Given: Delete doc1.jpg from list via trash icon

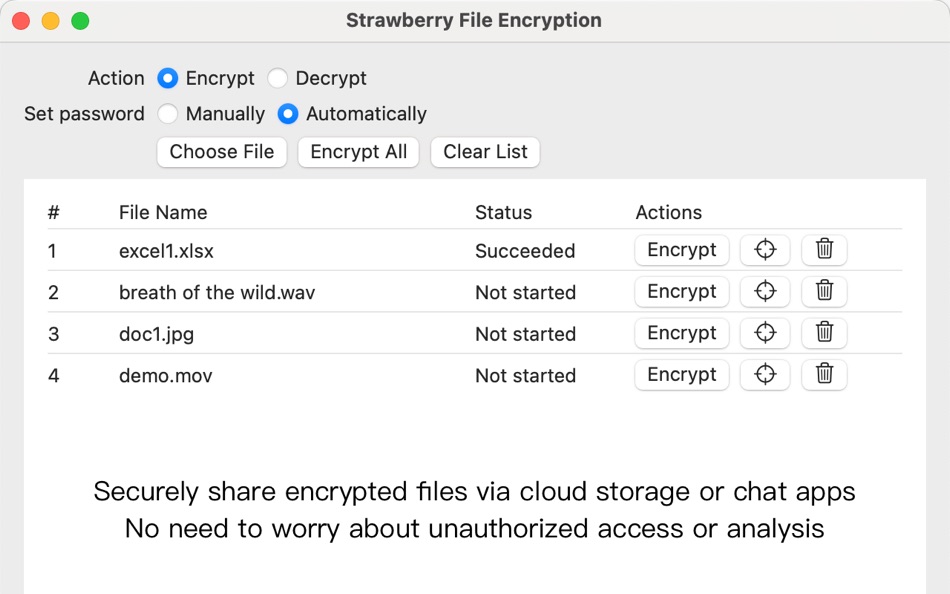Looking at the screenshot, I should pyautogui.click(x=823, y=333).
